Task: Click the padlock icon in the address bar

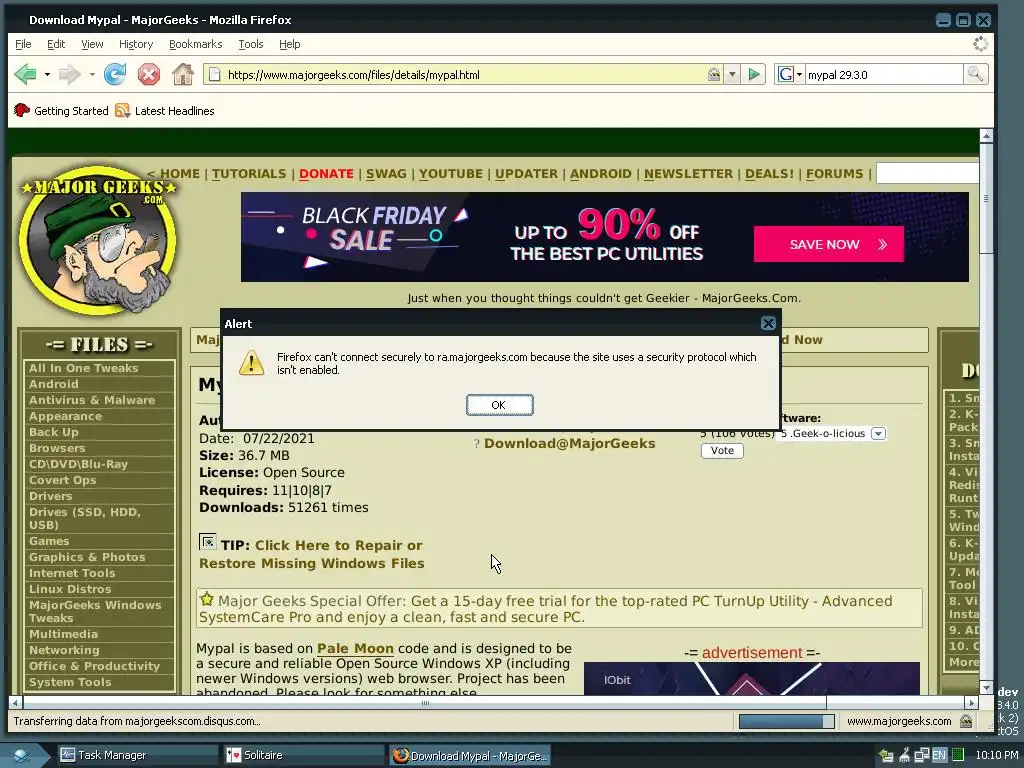Action: (x=714, y=74)
